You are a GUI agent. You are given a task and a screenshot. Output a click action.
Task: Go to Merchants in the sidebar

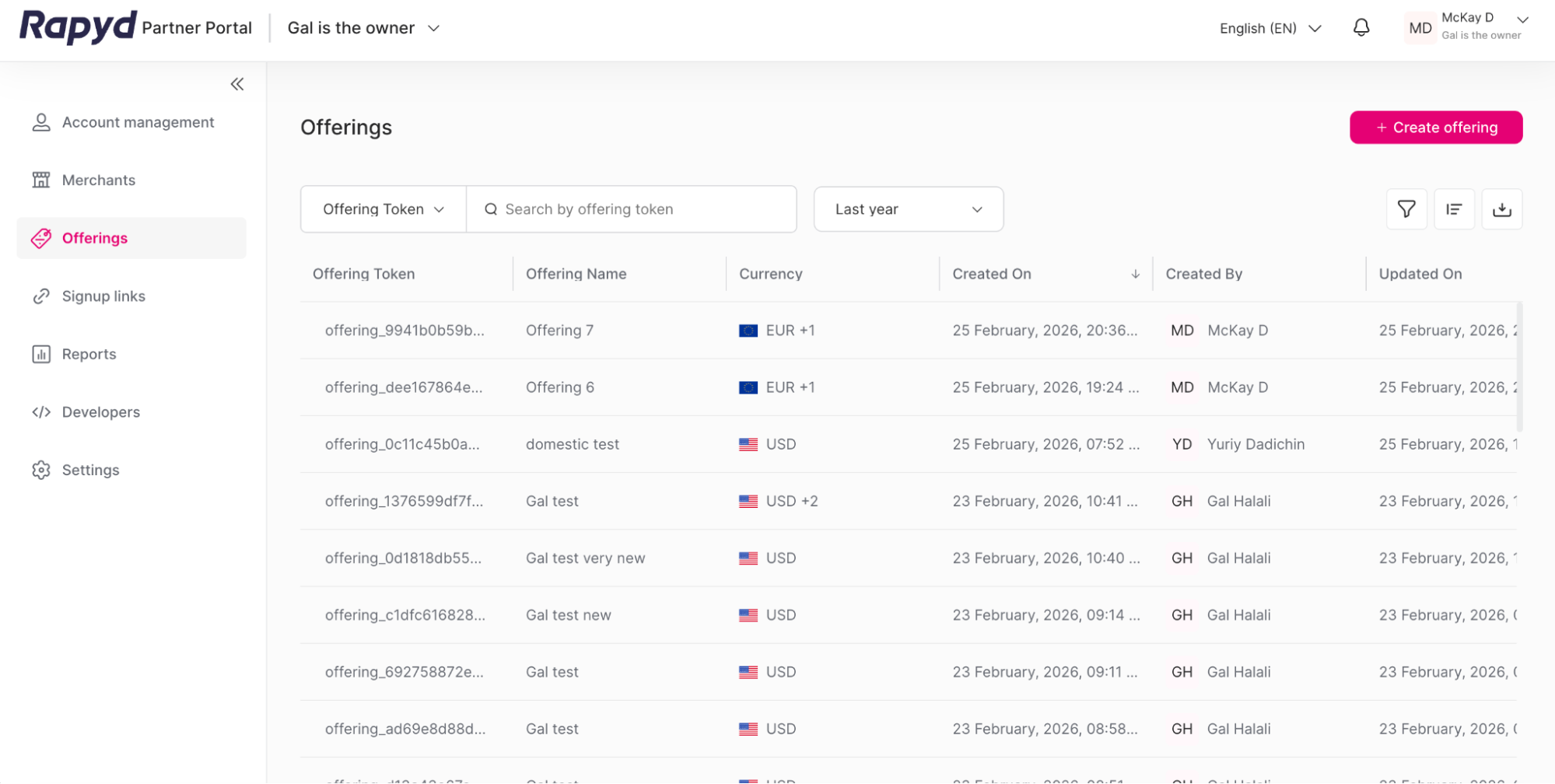point(98,180)
